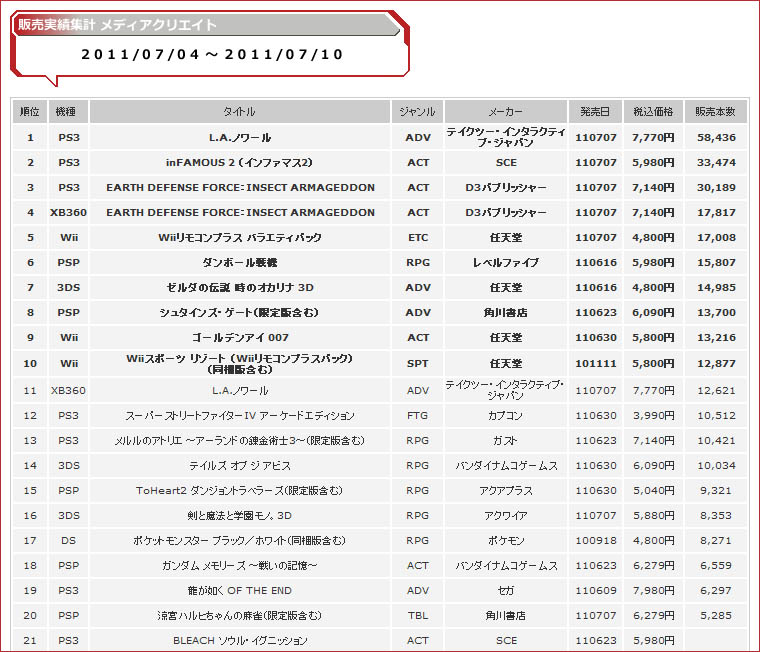
Task: Click title ゴールデンアイ 007
Action: tap(240, 337)
